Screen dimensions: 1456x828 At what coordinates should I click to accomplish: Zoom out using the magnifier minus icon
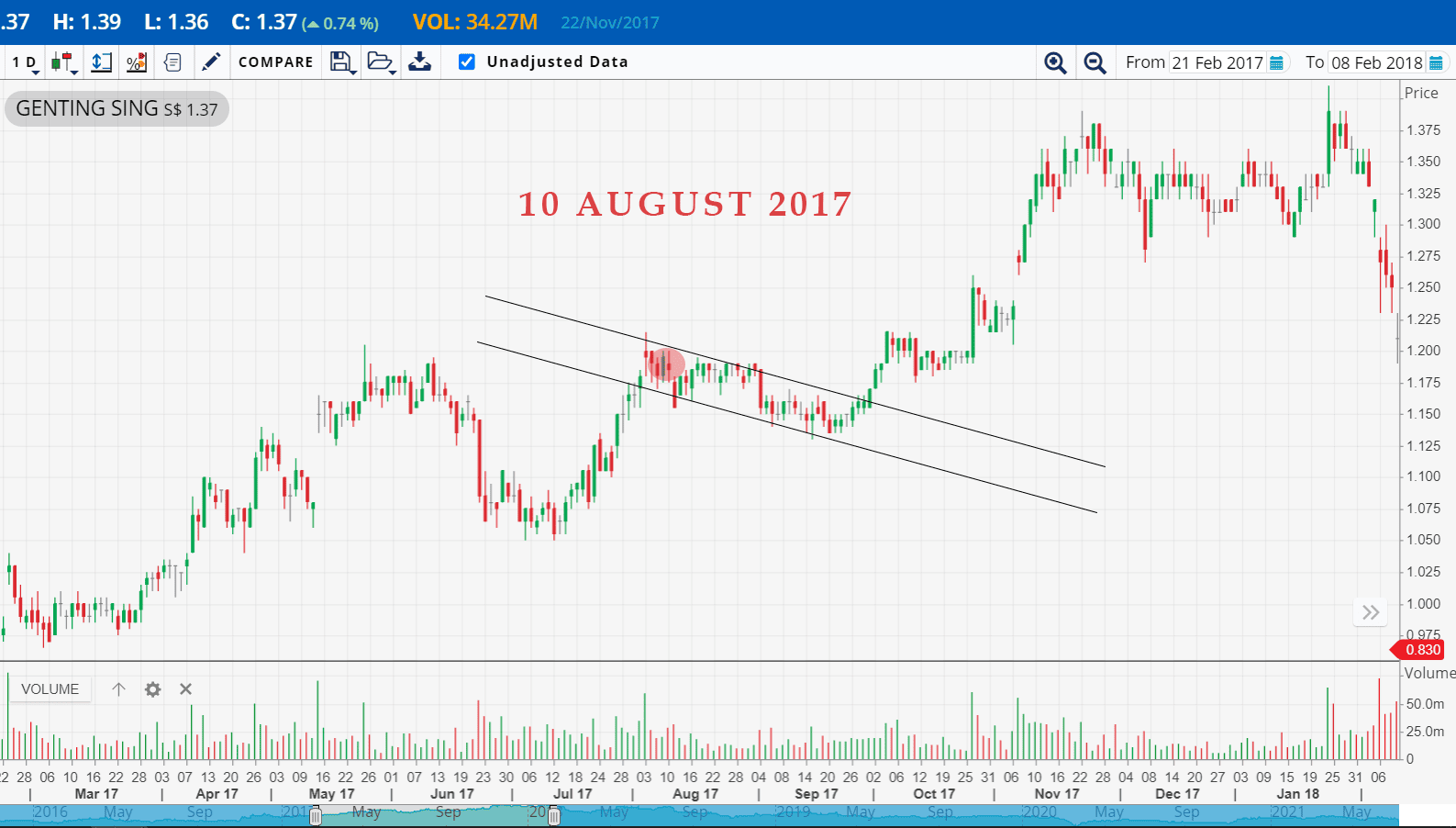point(1095,62)
